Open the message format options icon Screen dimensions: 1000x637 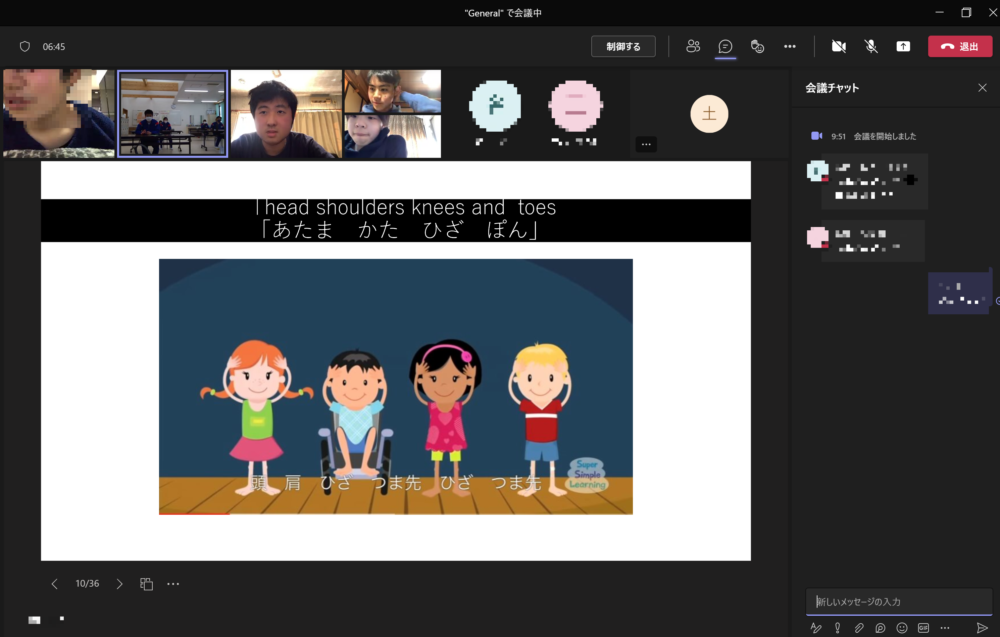click(x=816, y=628)
